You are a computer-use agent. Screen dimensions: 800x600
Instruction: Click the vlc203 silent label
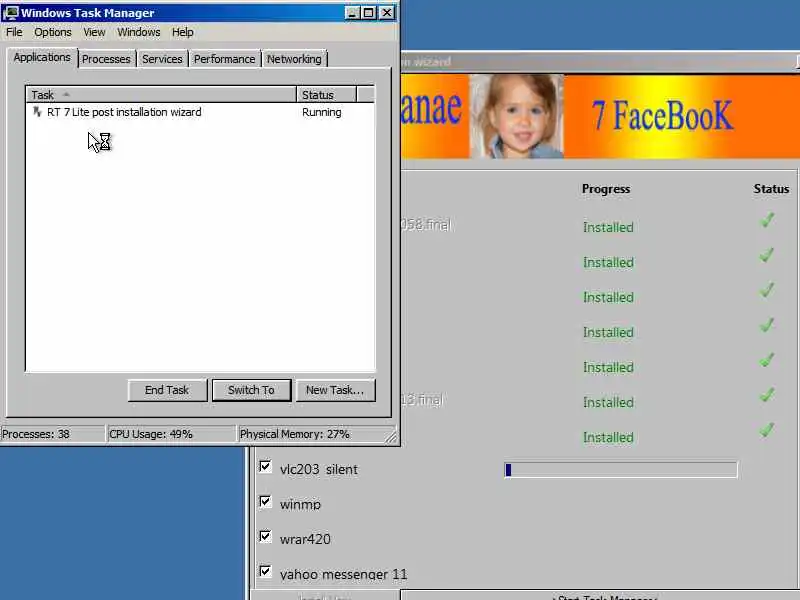[319, 469]
